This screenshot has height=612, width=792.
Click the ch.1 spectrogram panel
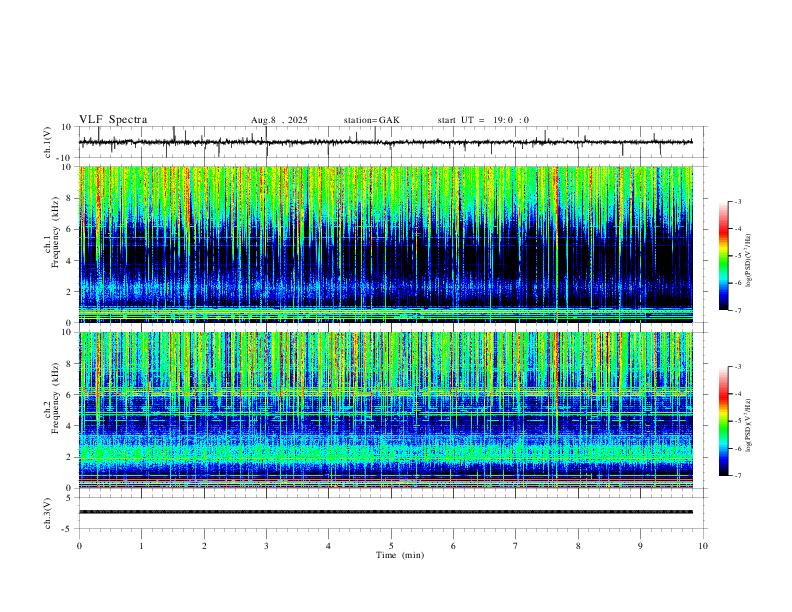point(385,244)
